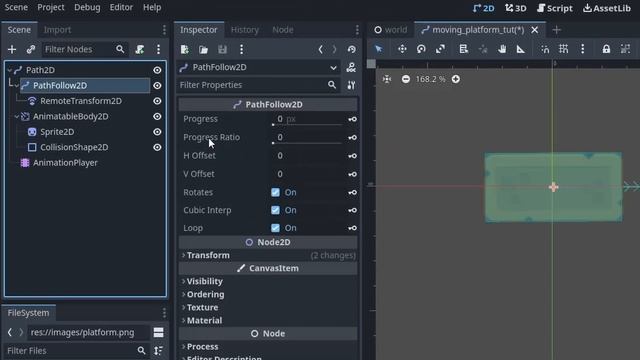Click the Filter Nodes search field
The height and width of the screenshot is (360, 640).
click(85, 49)
